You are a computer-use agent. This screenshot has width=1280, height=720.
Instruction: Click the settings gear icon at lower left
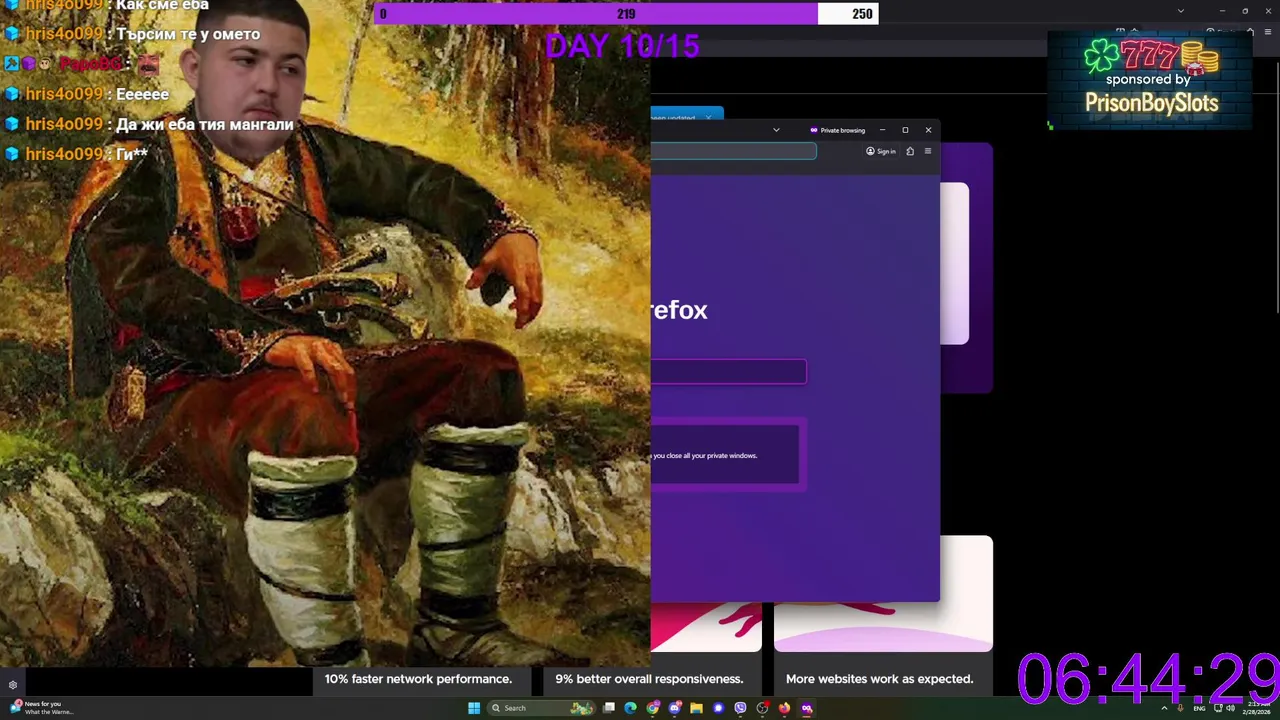tap(12, 685)
